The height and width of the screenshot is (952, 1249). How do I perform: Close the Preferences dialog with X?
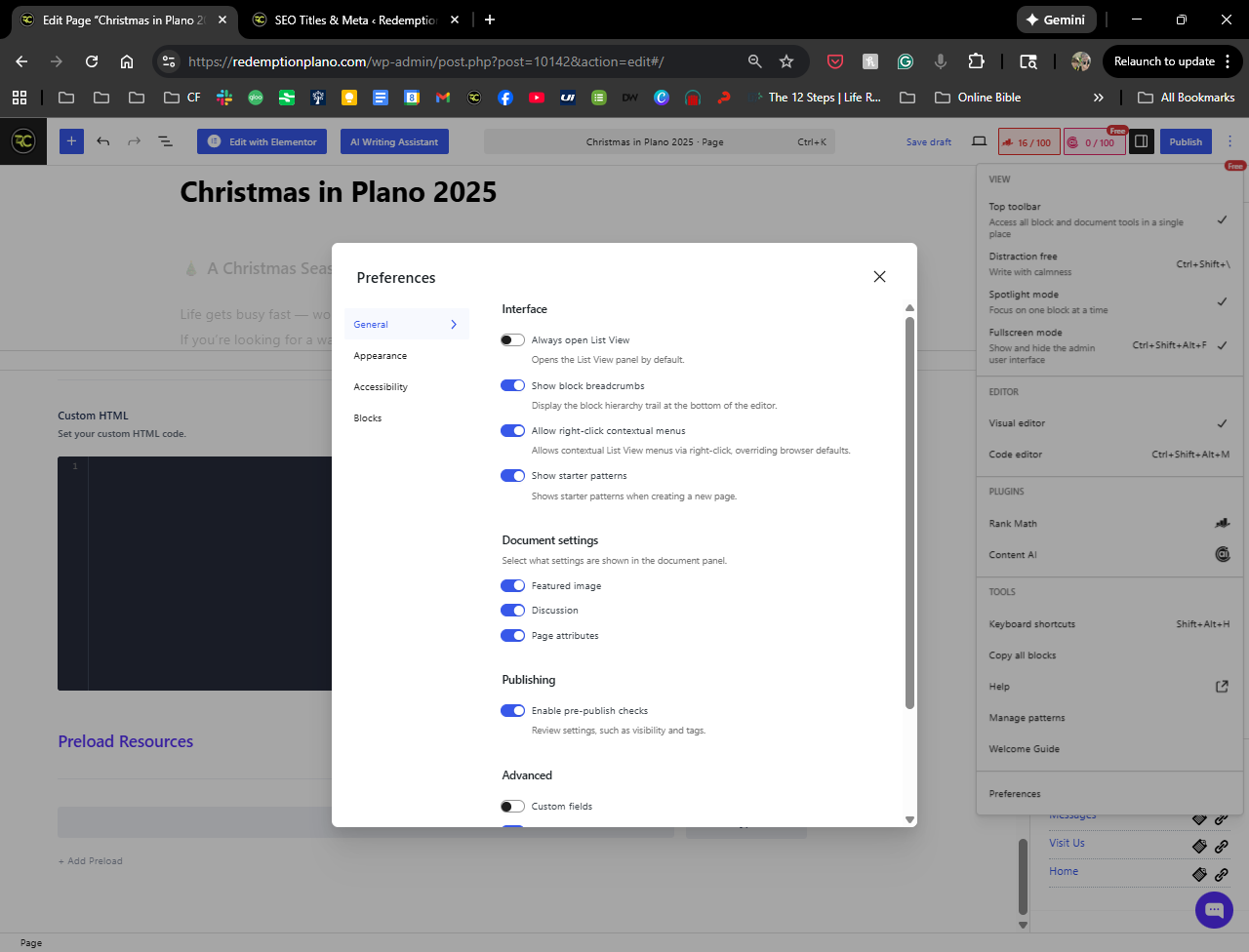point(879,277)
